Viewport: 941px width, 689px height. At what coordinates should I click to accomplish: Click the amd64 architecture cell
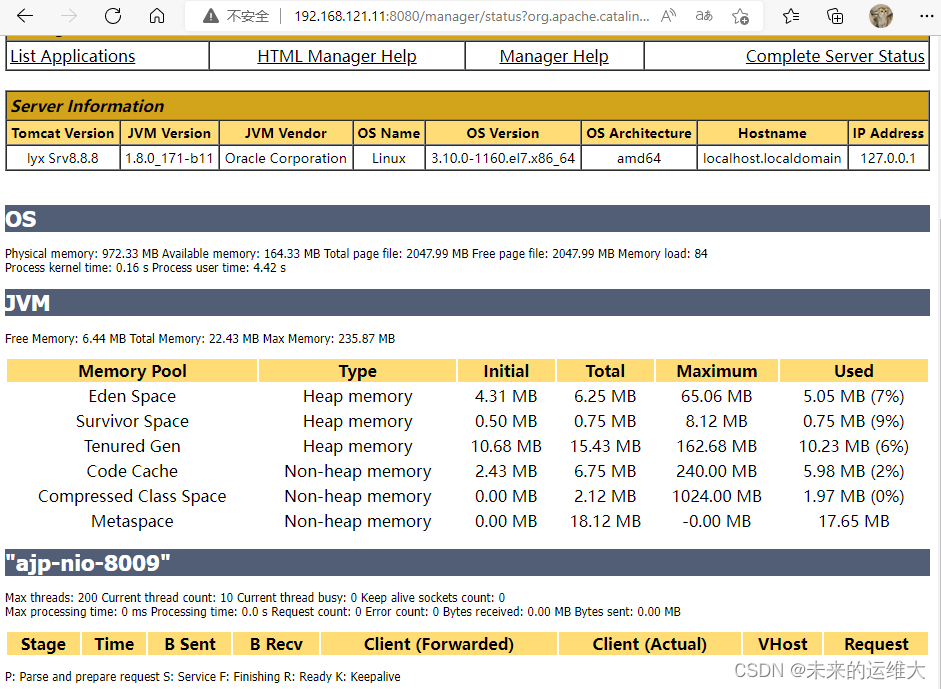639,158
